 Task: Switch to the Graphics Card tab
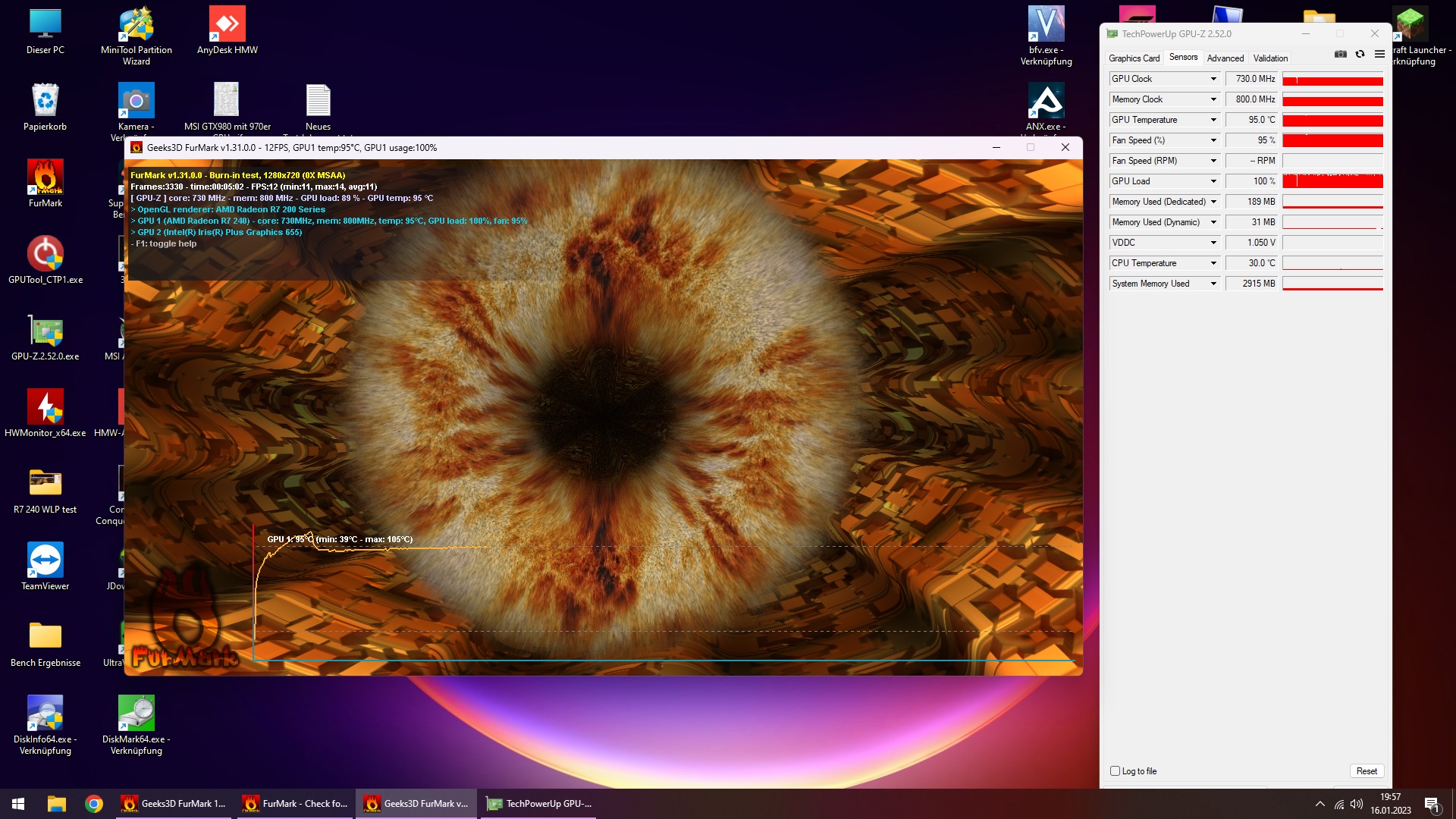1134,58
